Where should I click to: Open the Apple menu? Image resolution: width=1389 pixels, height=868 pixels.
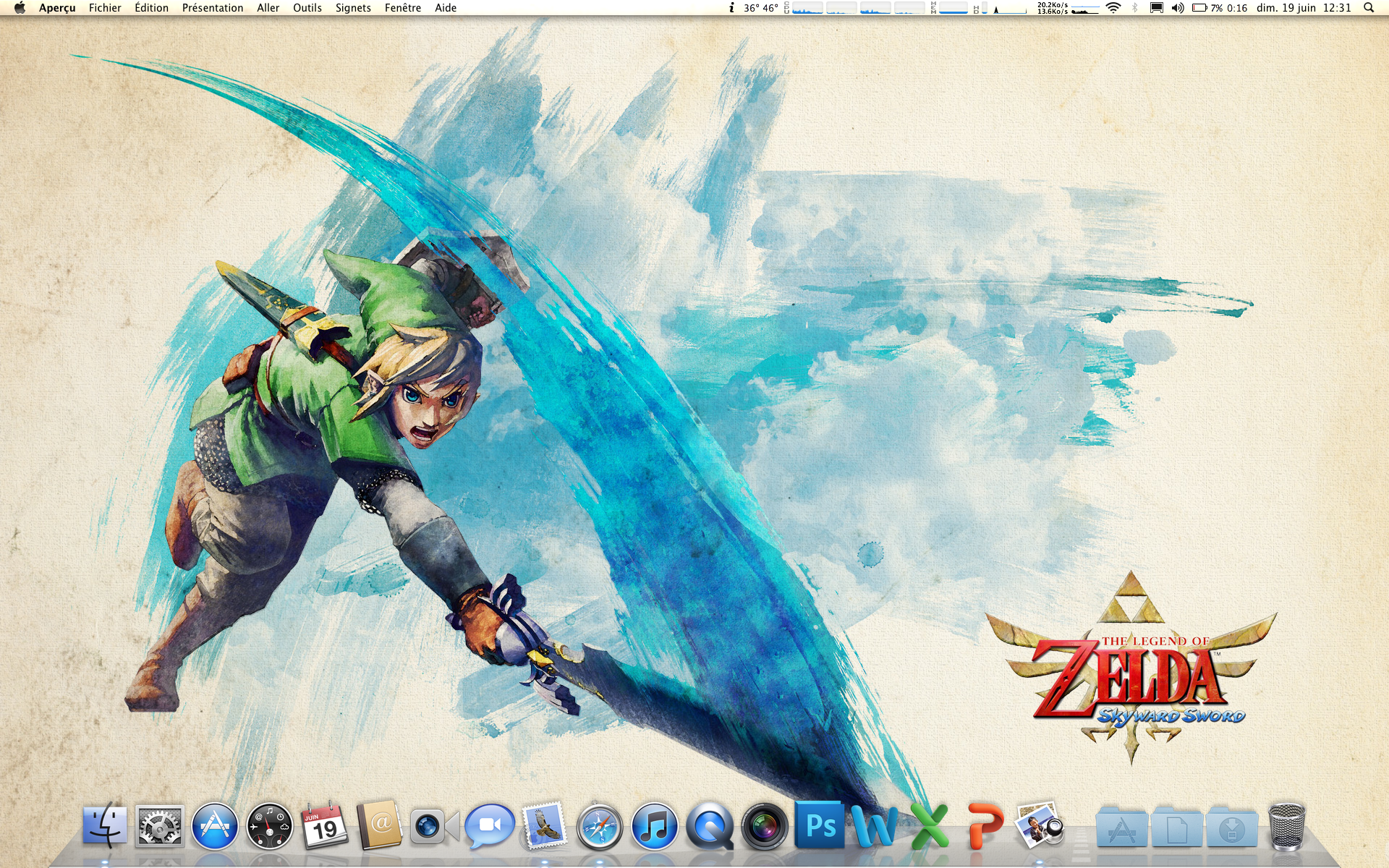point(20,8)
